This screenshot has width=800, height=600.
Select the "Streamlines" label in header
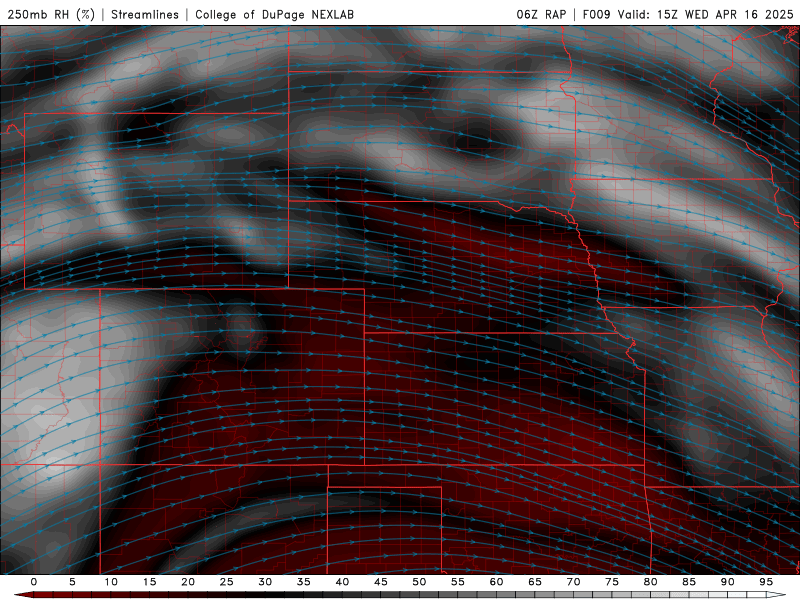[145, 14]
